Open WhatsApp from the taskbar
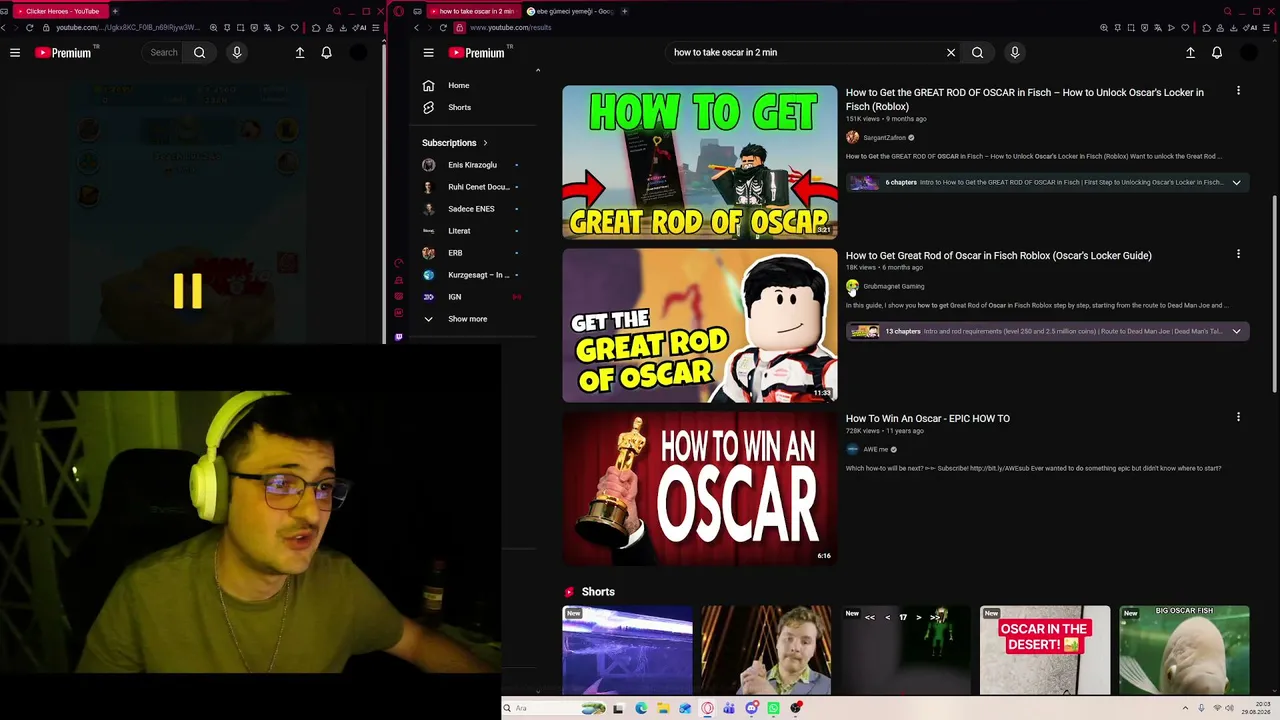Viewport: 1280px width, 720px height. [773, 708]
